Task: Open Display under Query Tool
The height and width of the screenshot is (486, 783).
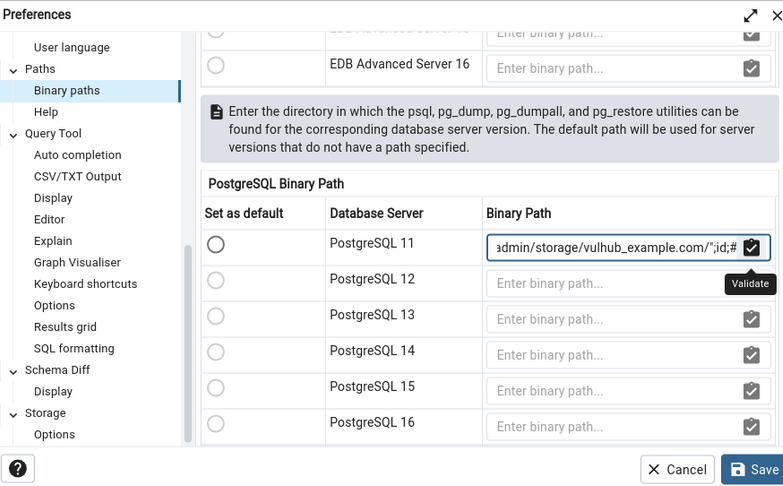Action: click(53, 198)
